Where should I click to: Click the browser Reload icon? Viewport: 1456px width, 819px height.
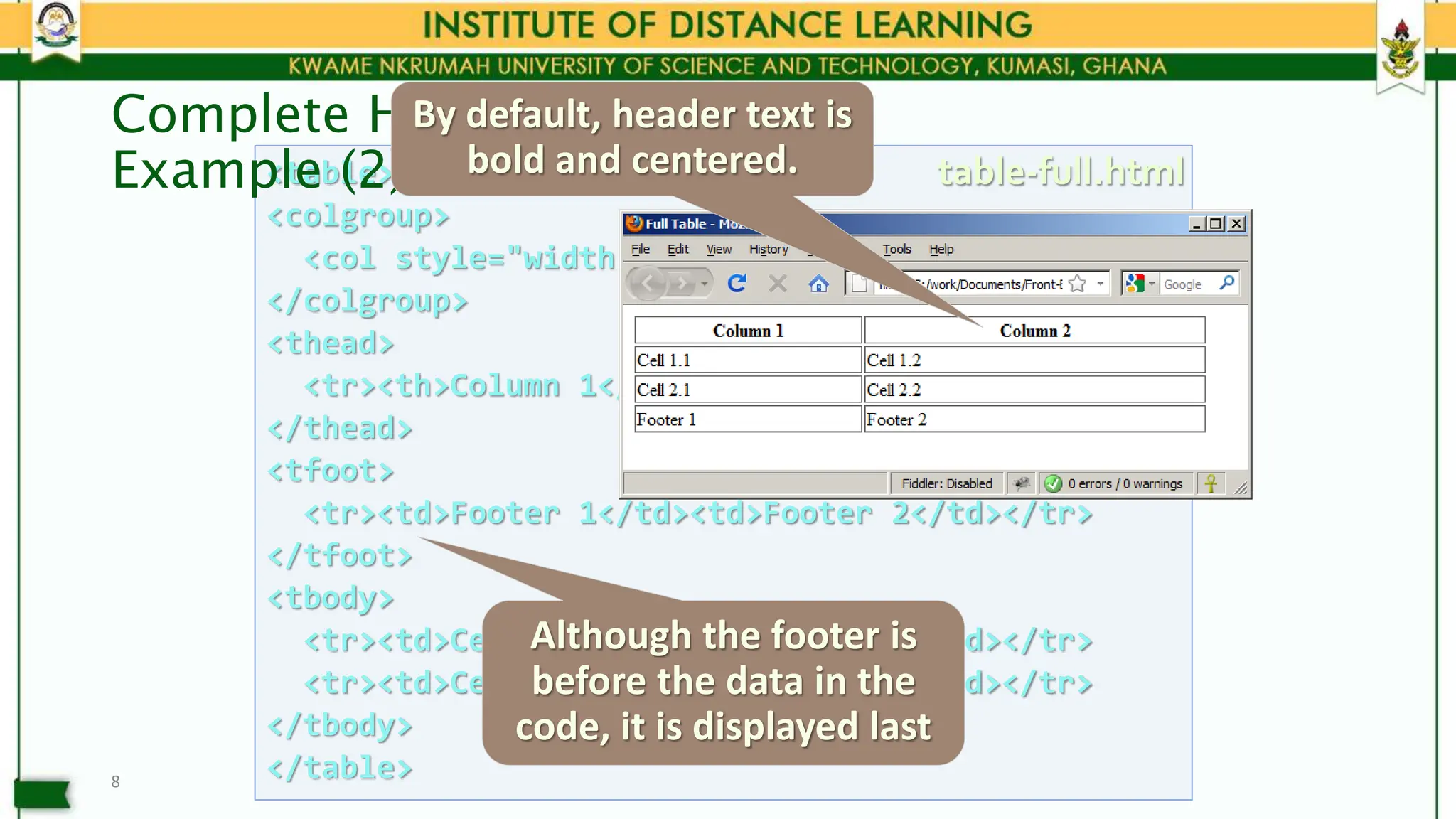point(737,284)
